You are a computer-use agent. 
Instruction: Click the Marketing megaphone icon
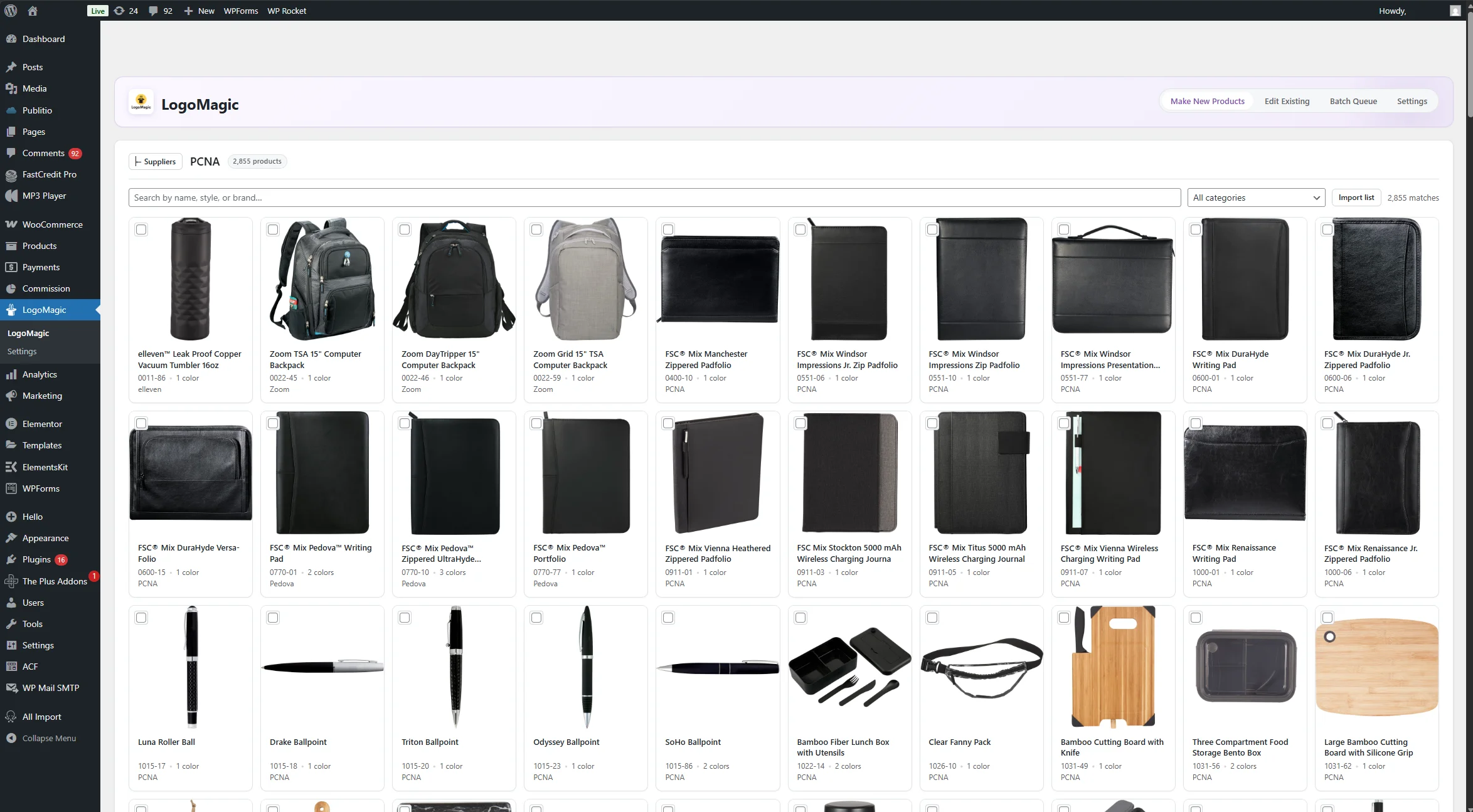pos(11,396)
